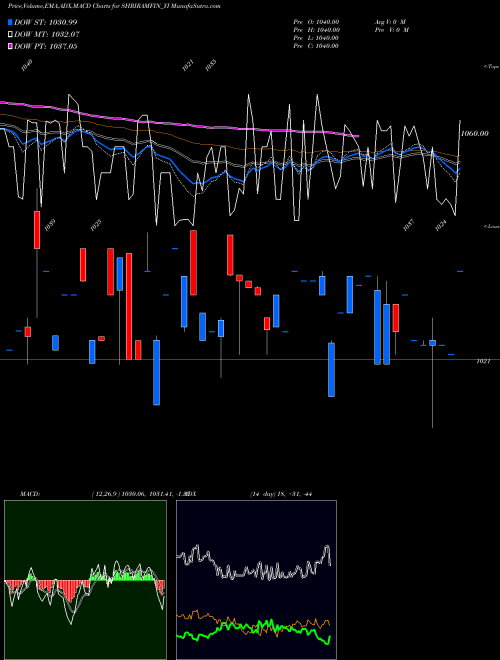Click the 'Pre H: 1040.00' value
The width and height of the screenshot is (500, 660).
point(316,30)
